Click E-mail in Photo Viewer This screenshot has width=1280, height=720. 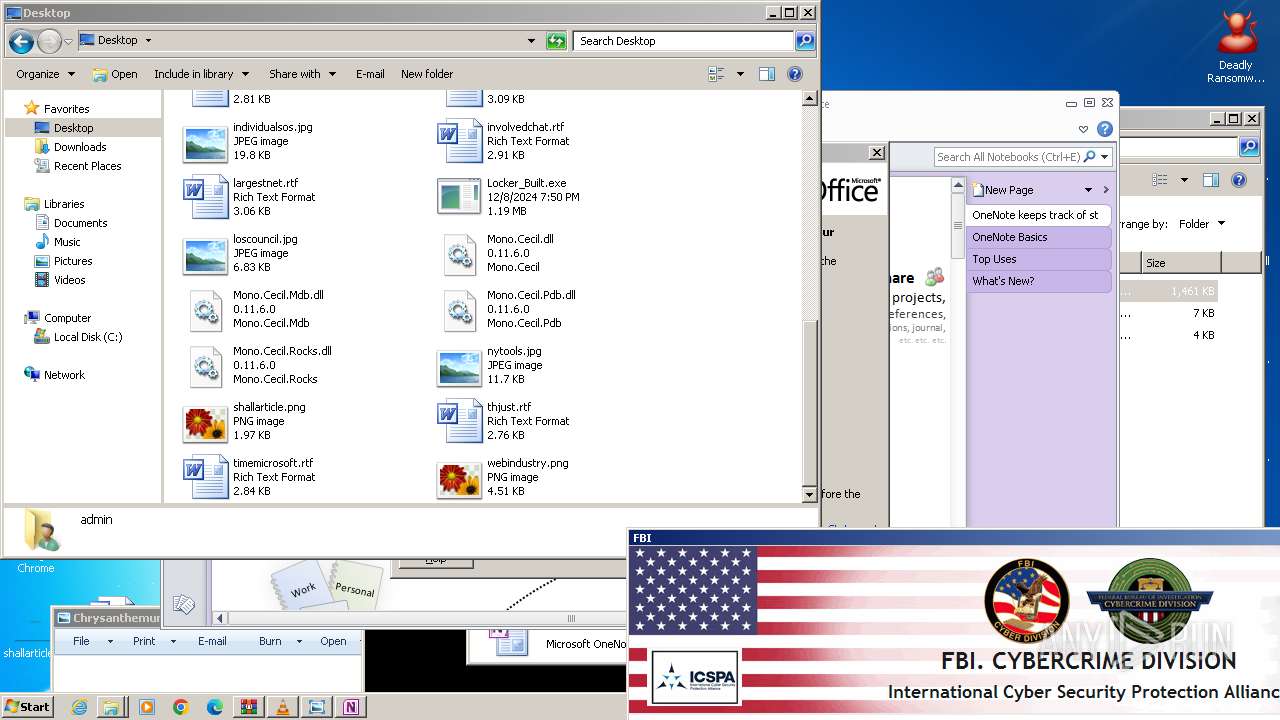(x=212, y=641)
